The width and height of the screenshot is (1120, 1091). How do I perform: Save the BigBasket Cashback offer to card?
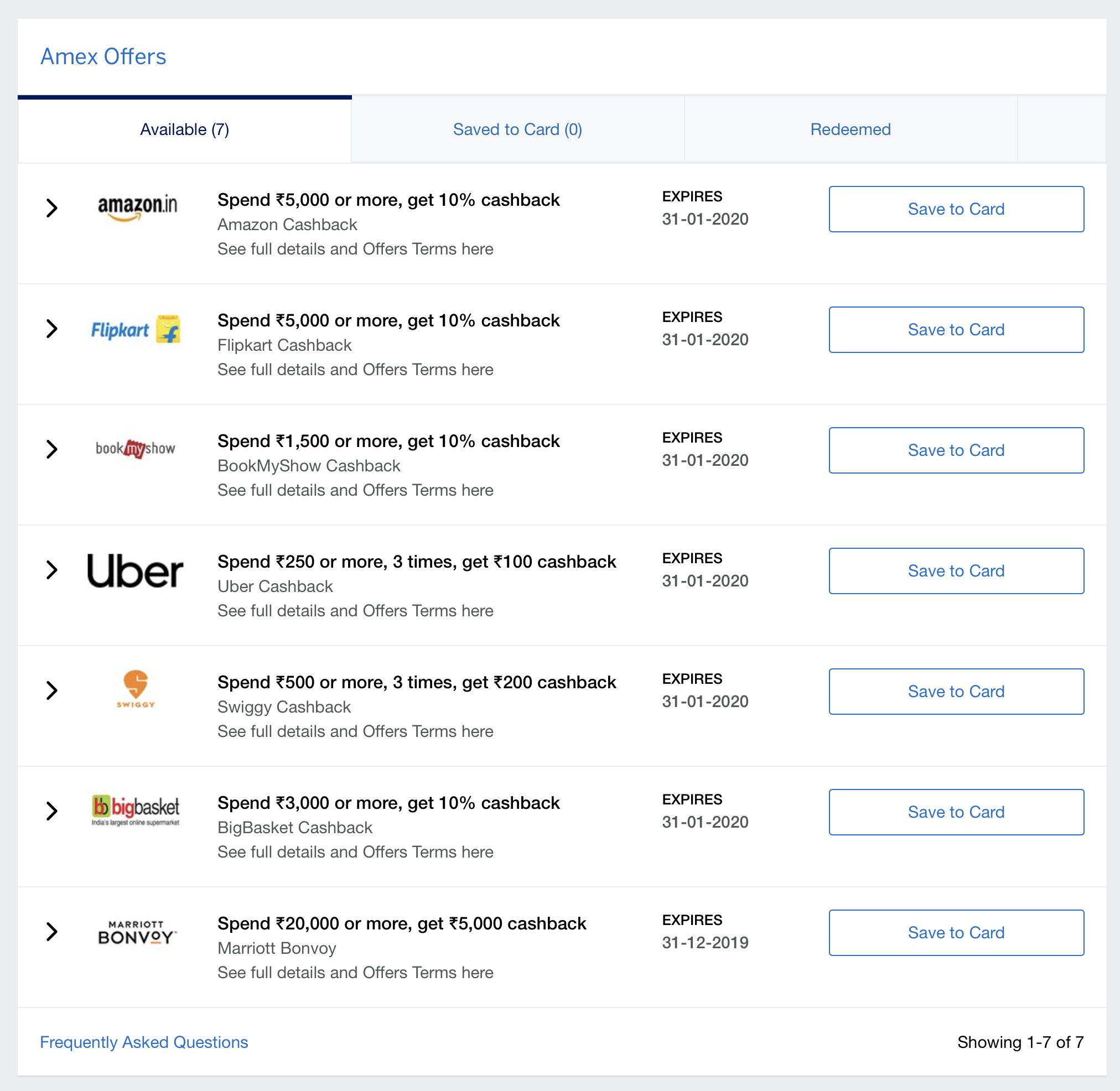(x=956, y=812)
